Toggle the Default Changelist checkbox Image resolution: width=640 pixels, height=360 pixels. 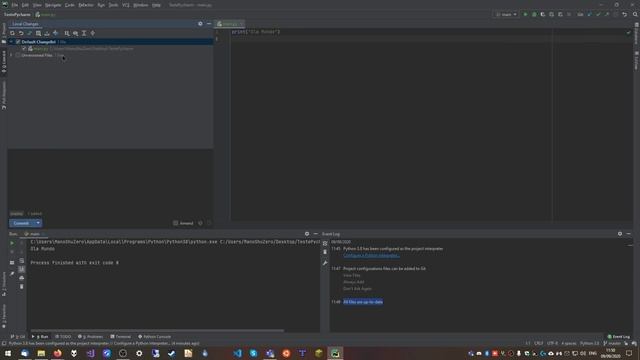[18, 42]
